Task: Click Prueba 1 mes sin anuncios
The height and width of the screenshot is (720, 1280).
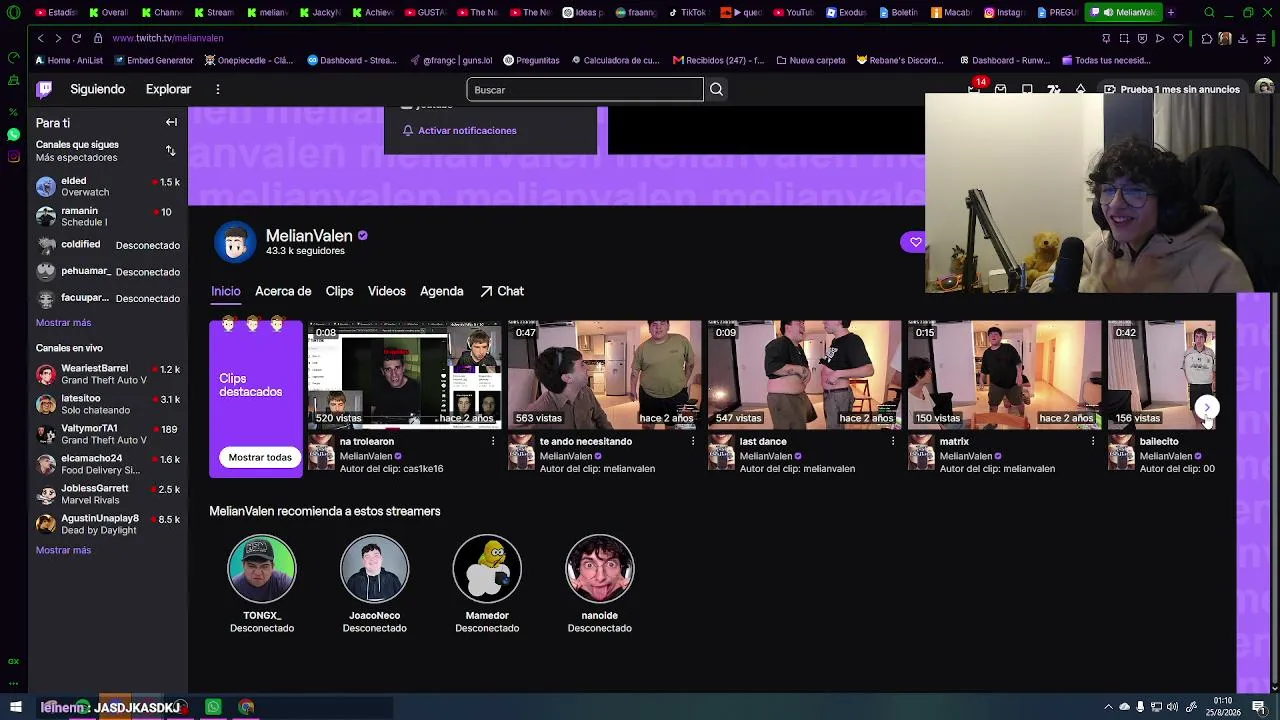Action: pos(1172,90)
